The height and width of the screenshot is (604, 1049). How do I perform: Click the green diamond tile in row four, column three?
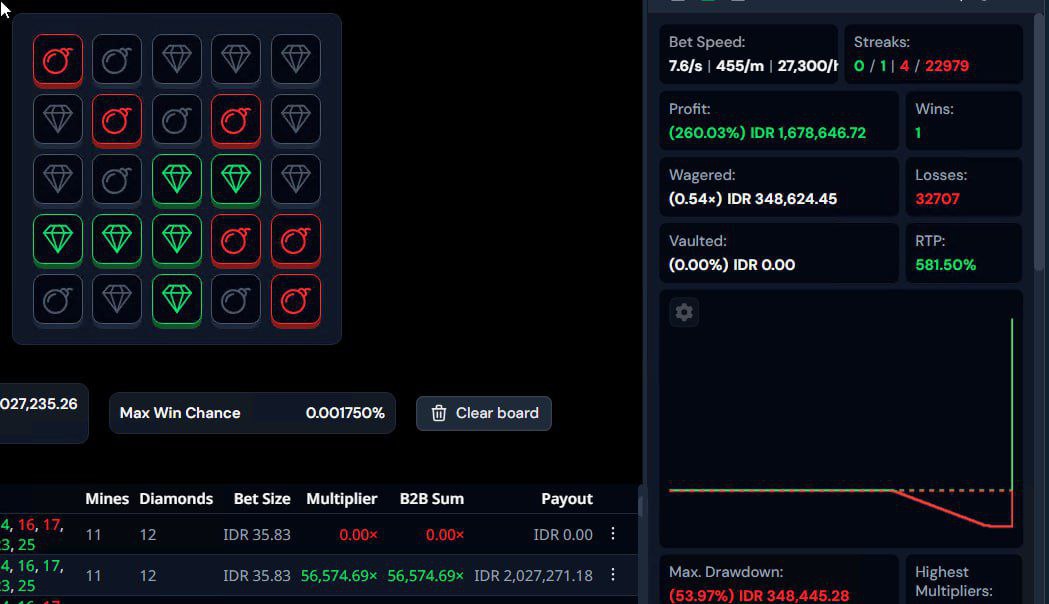coord(177,240)
